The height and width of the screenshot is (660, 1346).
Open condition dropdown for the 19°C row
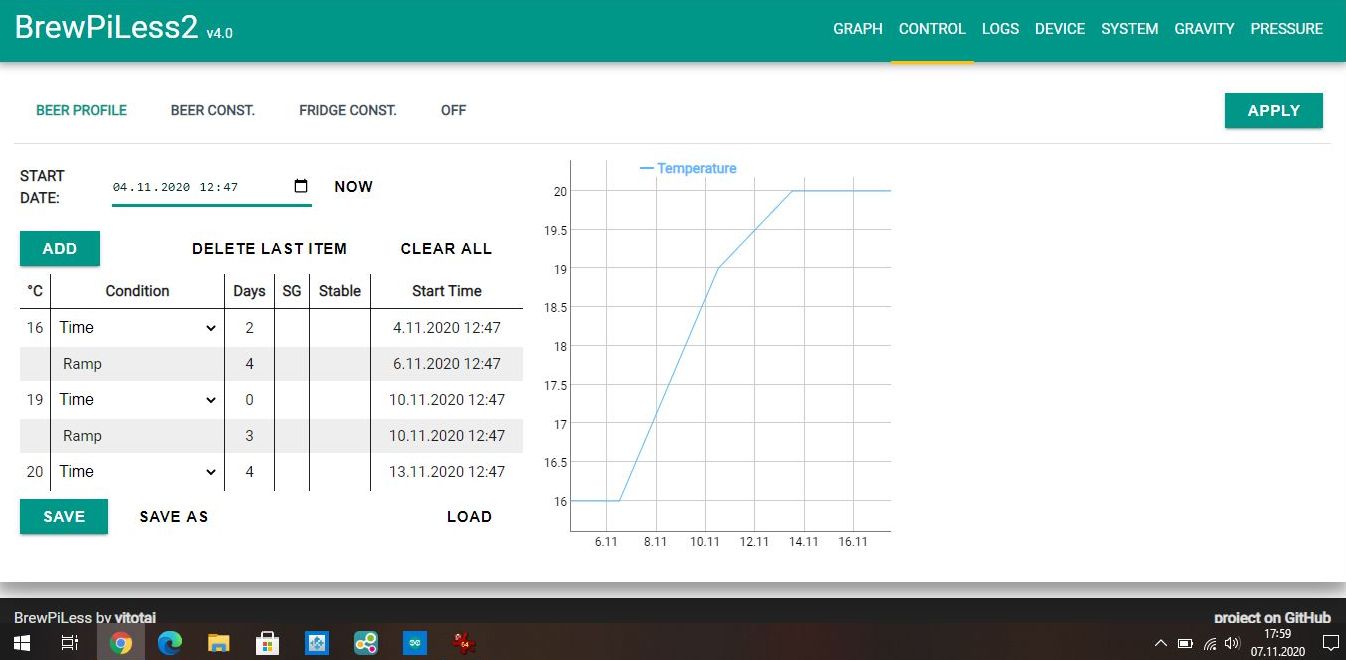(x=138, y=399)
